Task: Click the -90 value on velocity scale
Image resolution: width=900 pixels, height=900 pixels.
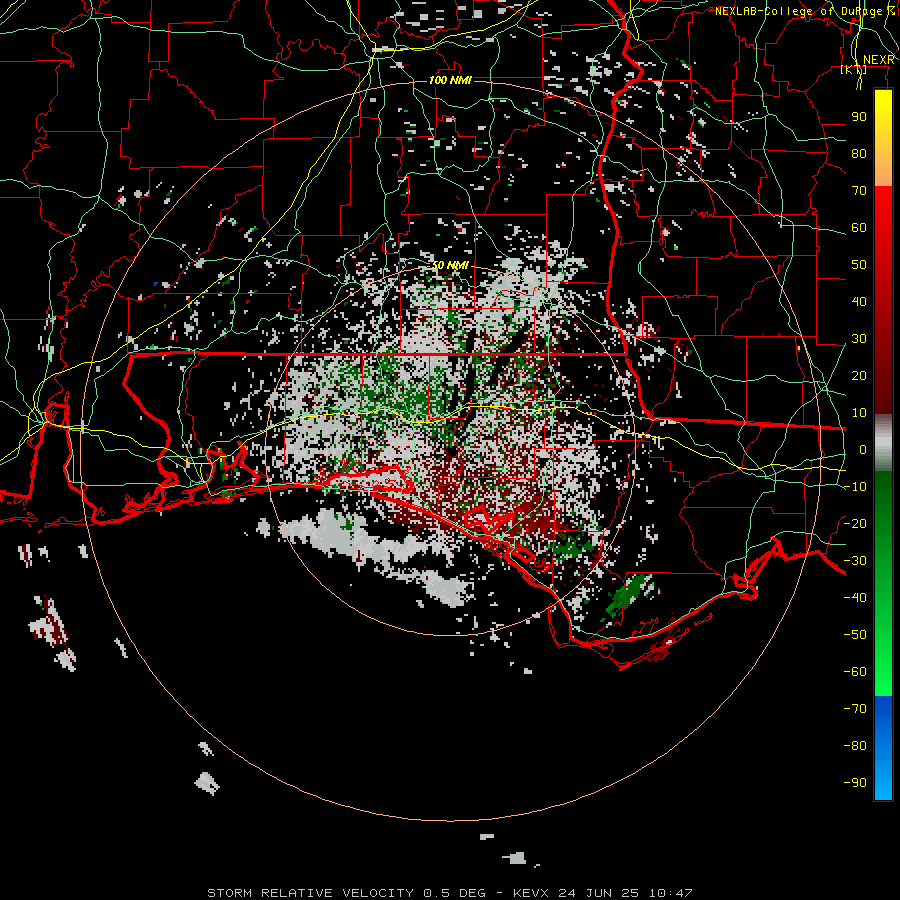Action: click(x=855, y=782)
